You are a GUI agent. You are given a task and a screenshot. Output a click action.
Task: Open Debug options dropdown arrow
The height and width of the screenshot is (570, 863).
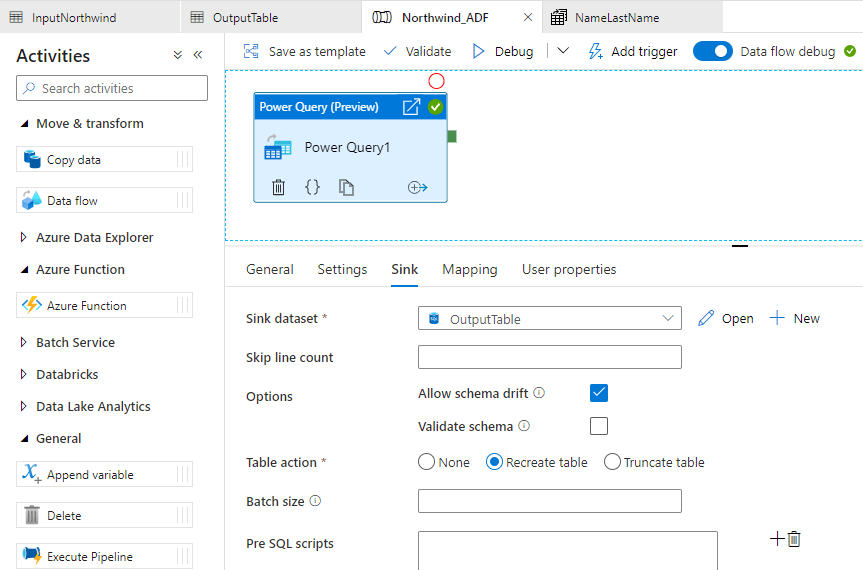tap(563, 51)
